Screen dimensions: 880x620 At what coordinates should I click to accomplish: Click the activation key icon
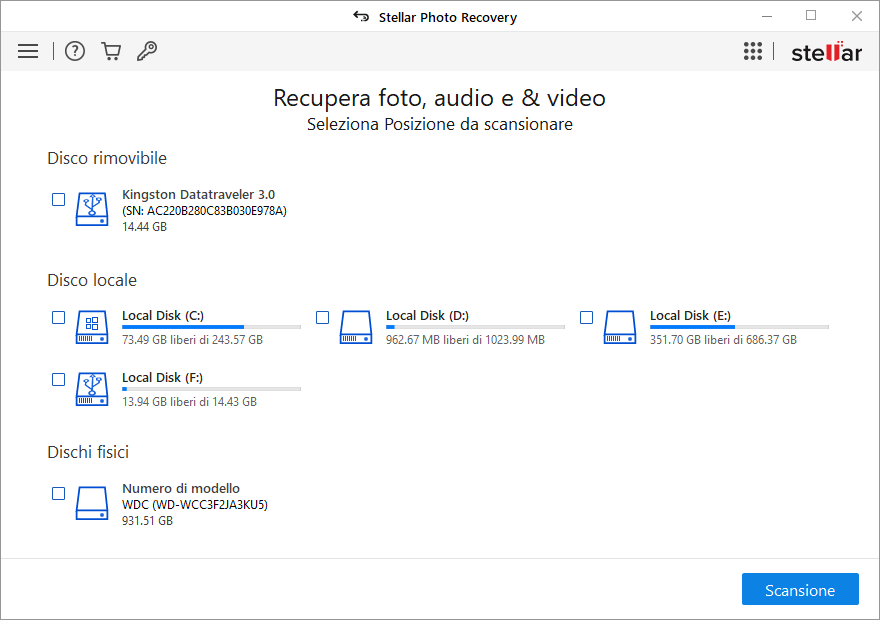click(147, 51)
